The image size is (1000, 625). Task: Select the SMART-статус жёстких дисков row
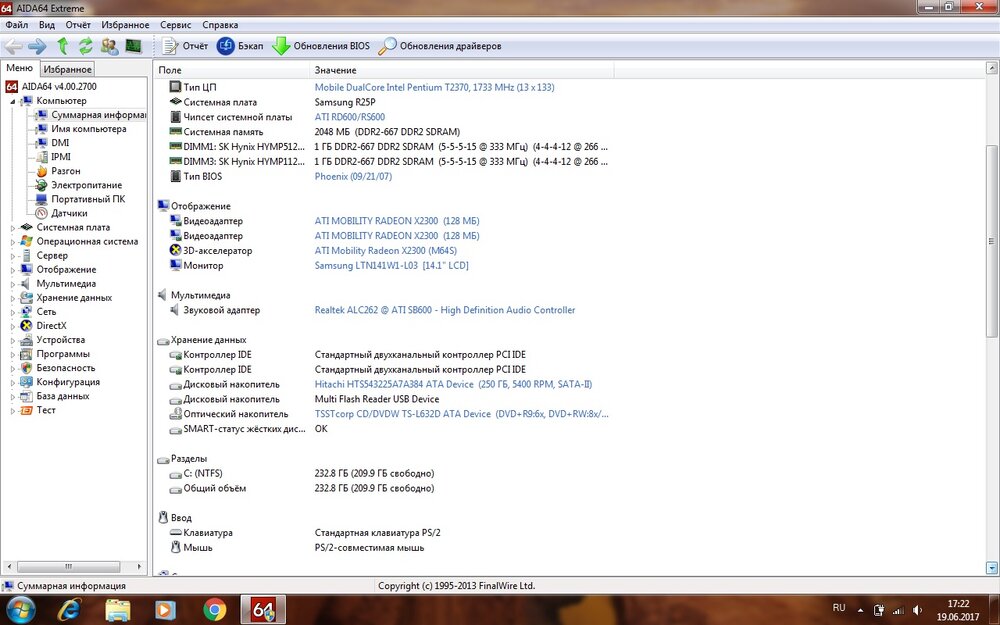point(384,429)
